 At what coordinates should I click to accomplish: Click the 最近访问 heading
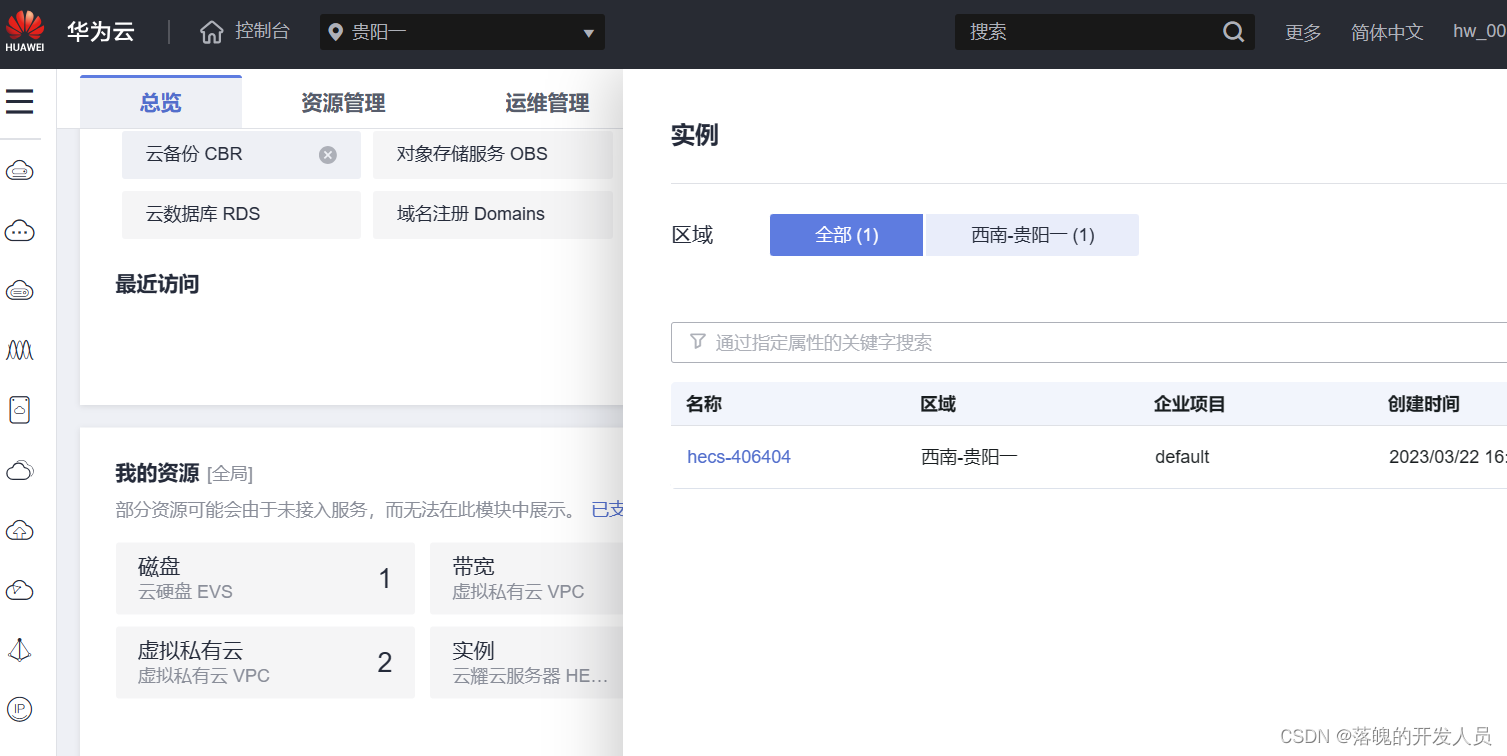[x=157, y=284]
